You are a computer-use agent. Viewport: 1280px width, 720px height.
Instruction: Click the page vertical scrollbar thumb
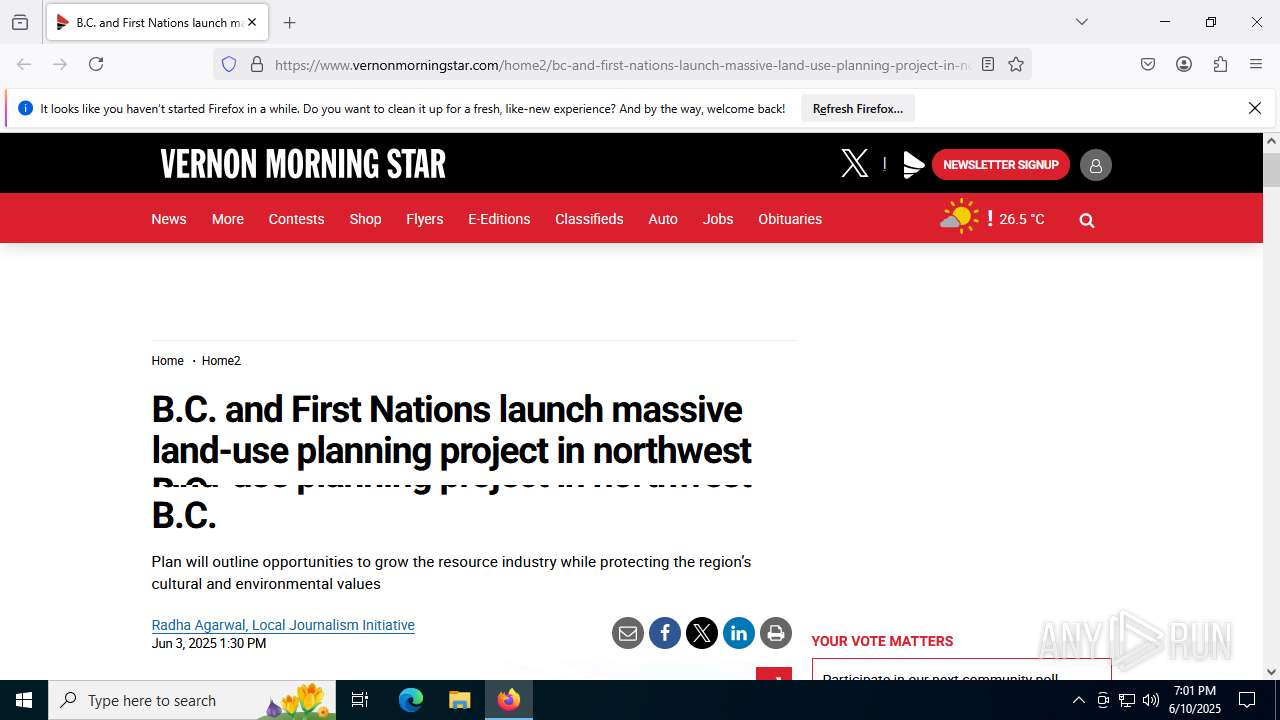click(x=1271, y=170)
